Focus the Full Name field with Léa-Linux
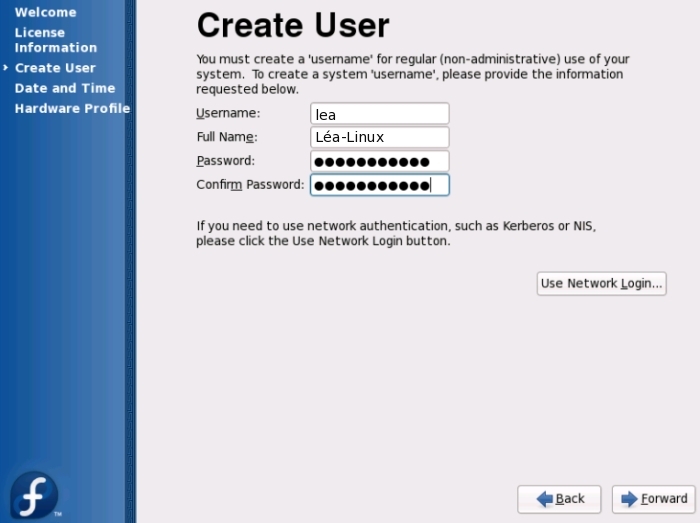The image size is (700, 523). (379, 137)
